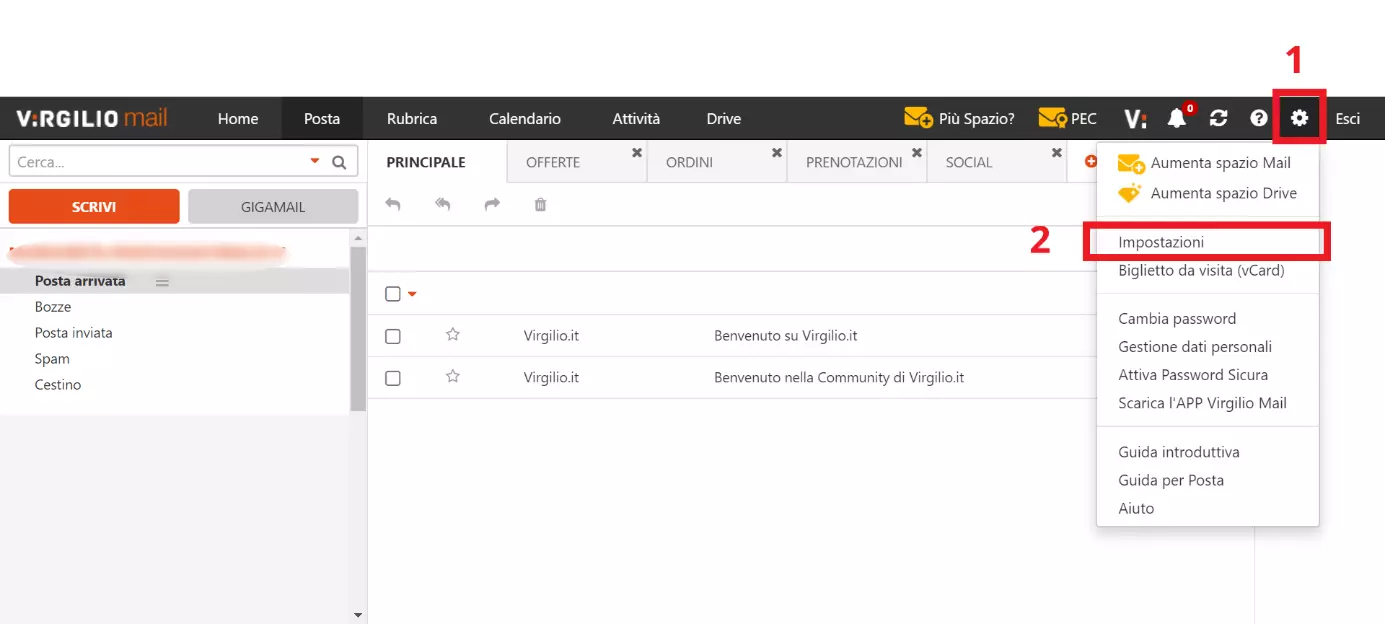The height and width of the screenshot is (624, 1385).
Task: Refresh mail with the sync icon
Action: [1218, 118]
